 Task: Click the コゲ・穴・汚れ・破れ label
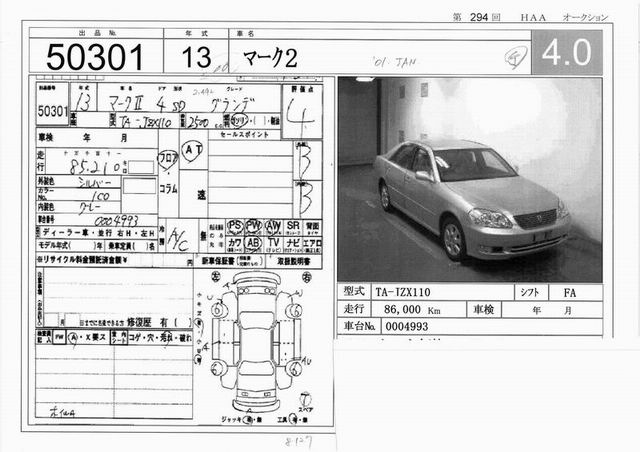[x=160, y=338]
